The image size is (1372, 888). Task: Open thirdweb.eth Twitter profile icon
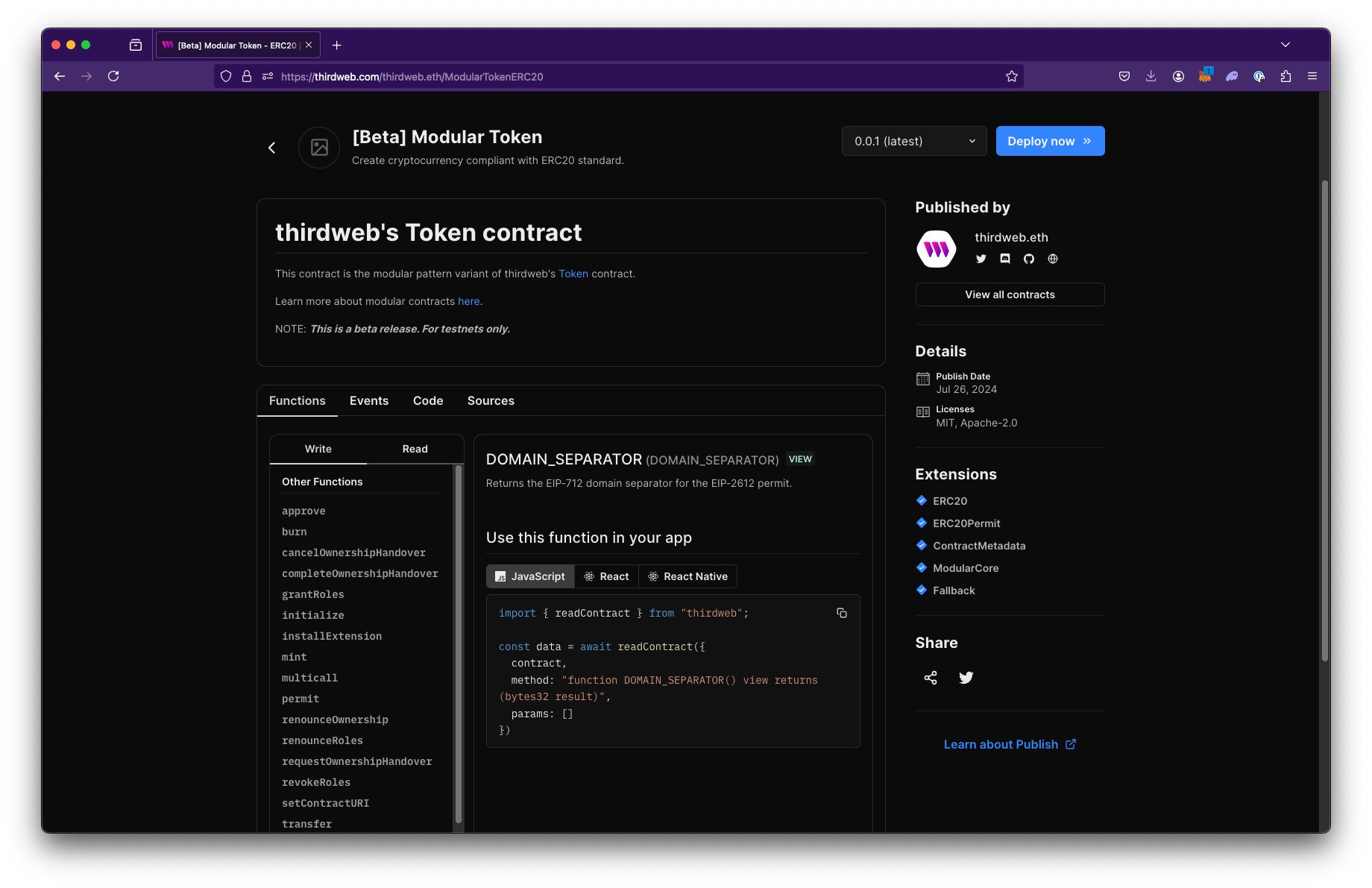(981, 259)
